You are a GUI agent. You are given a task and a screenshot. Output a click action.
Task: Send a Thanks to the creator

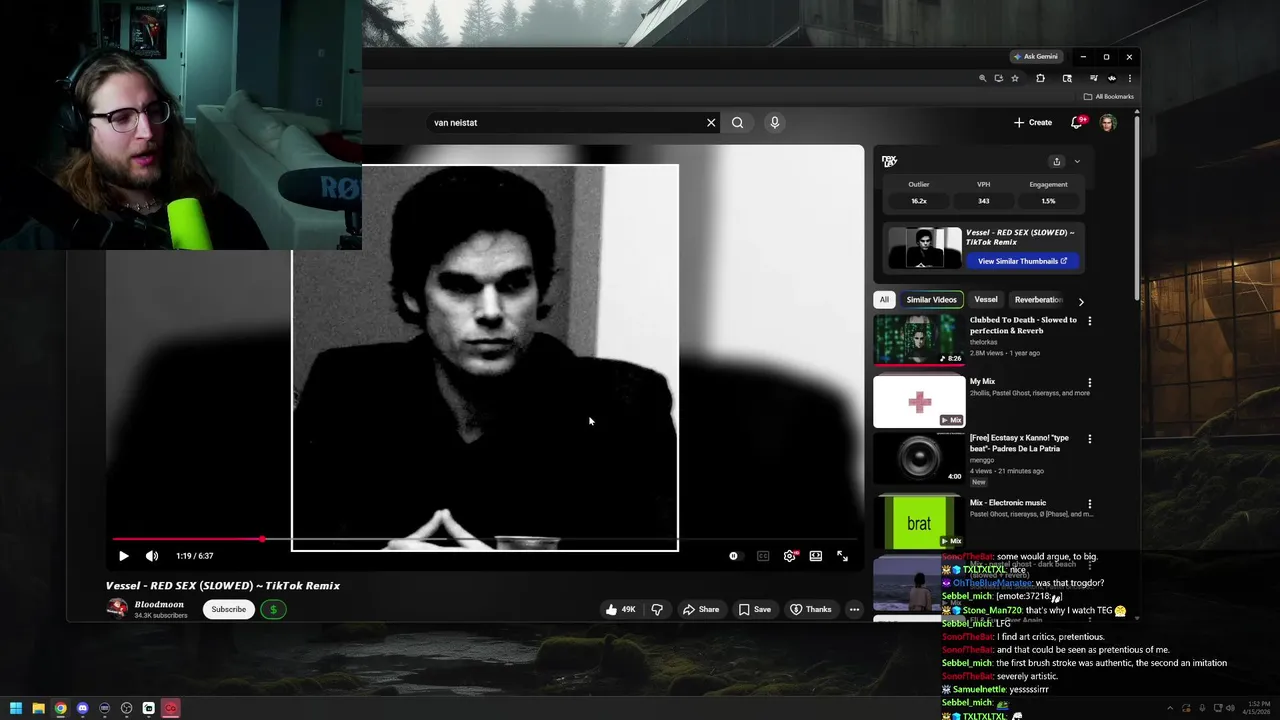click(x=810, y=609)
